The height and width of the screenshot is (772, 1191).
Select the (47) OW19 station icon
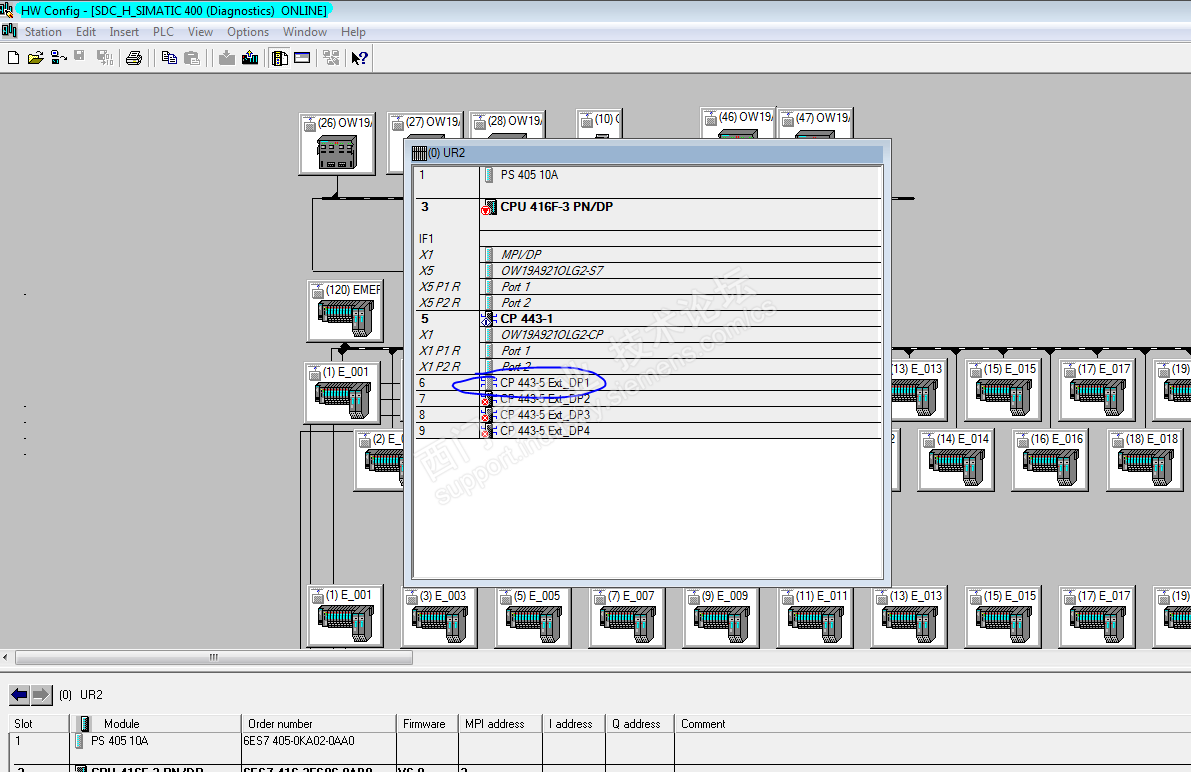click(816, 122)
